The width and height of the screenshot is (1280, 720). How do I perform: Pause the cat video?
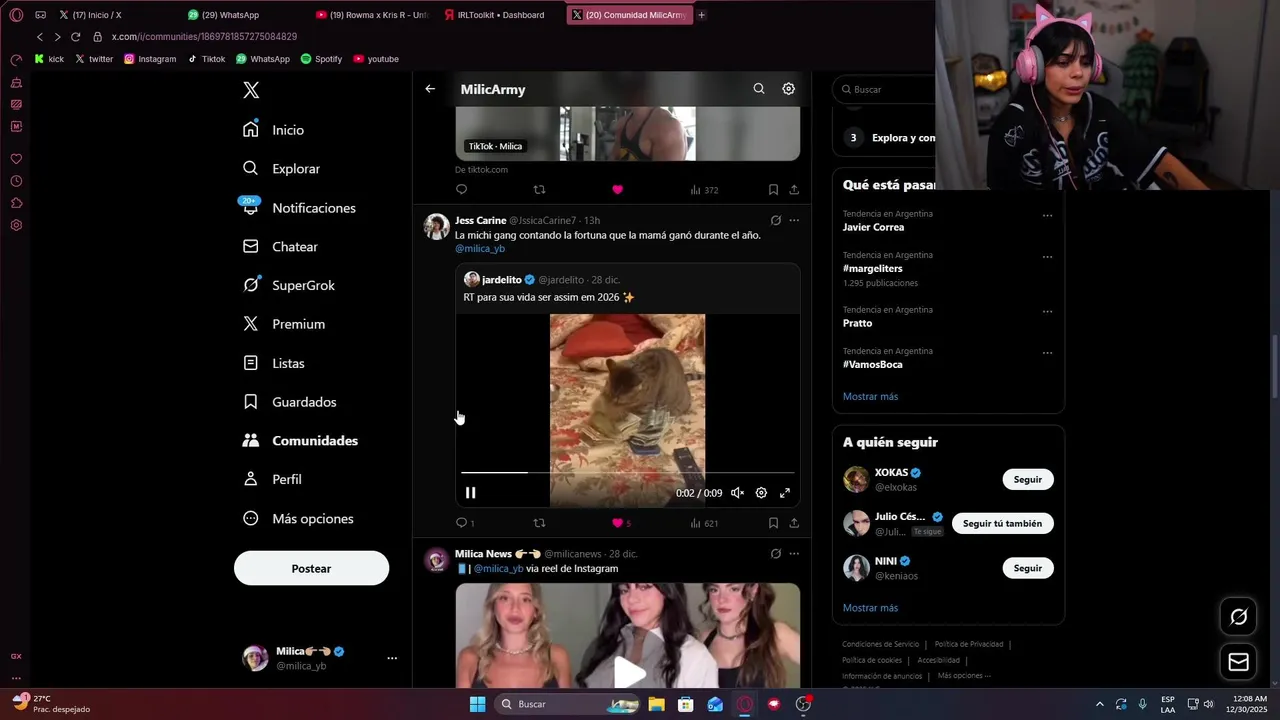coord(470,493)
